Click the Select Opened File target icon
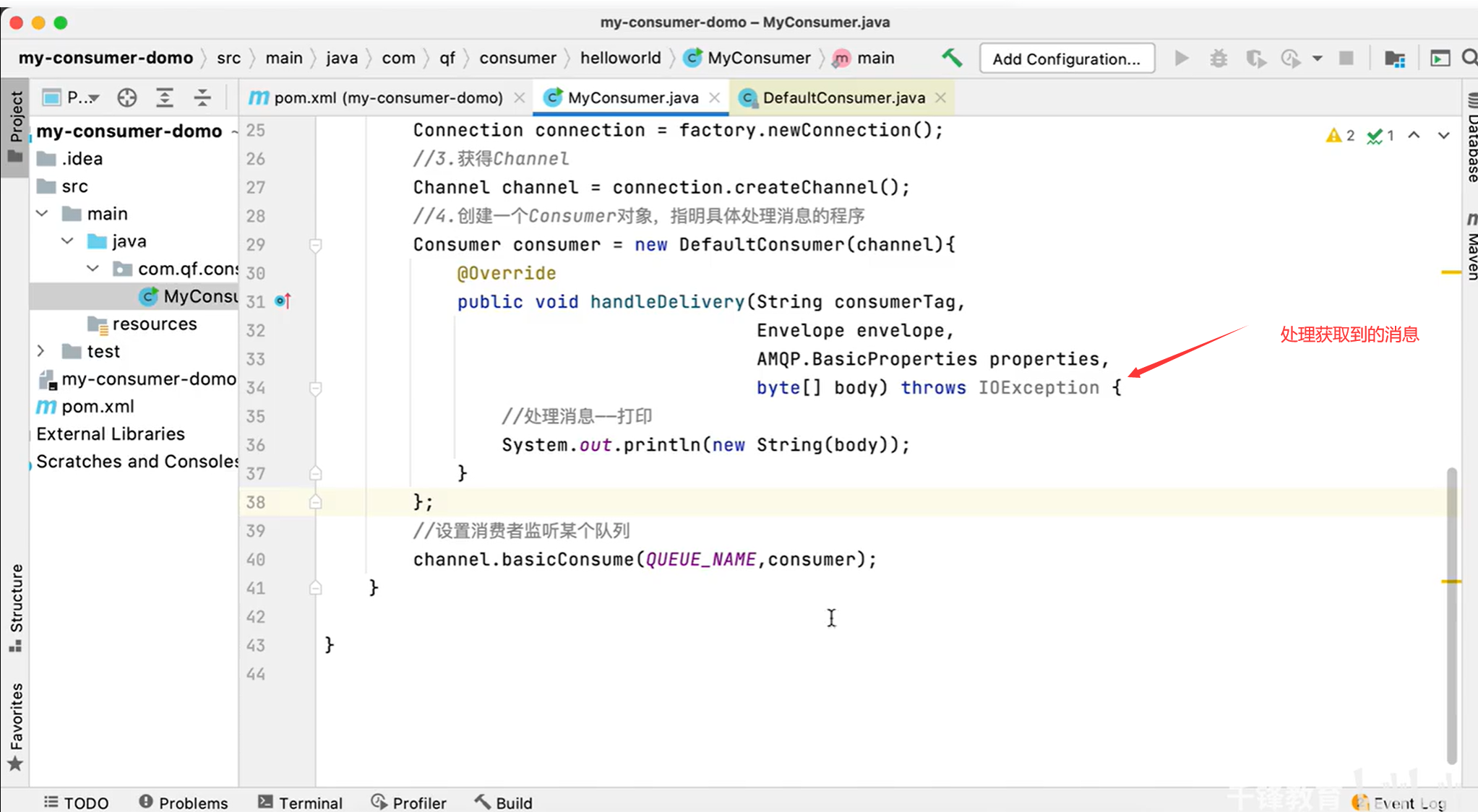This screenshot has height=812, width=1478. pos(127,98)
